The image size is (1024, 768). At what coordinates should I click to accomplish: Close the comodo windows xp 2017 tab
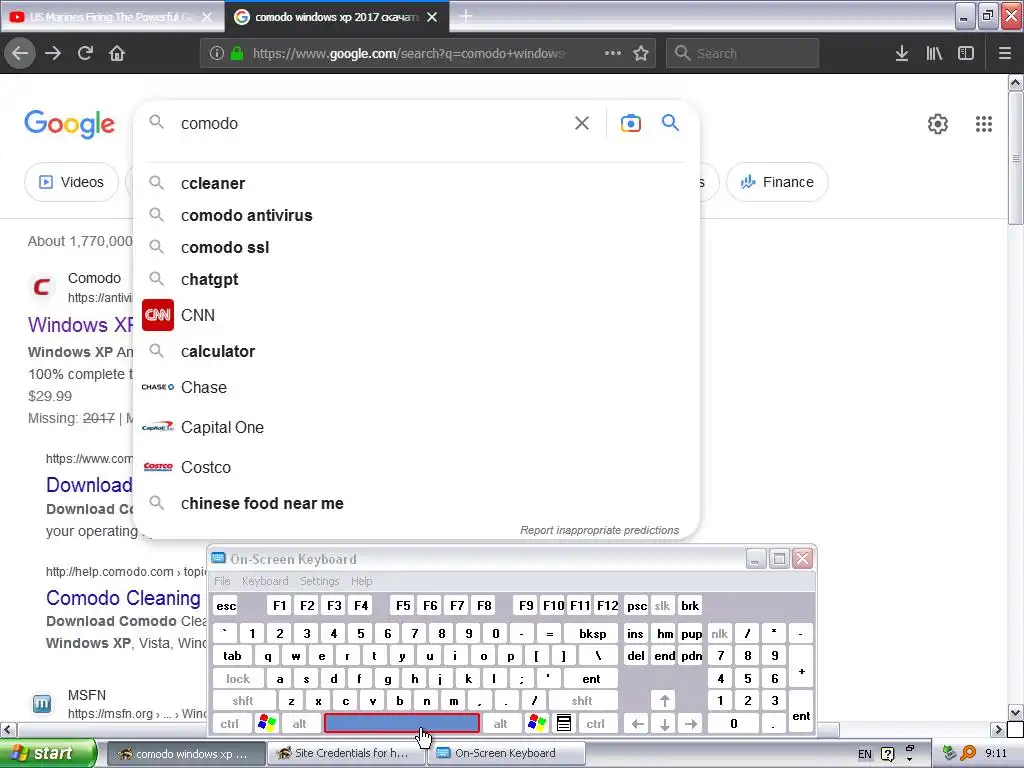[x=432, y=17]
